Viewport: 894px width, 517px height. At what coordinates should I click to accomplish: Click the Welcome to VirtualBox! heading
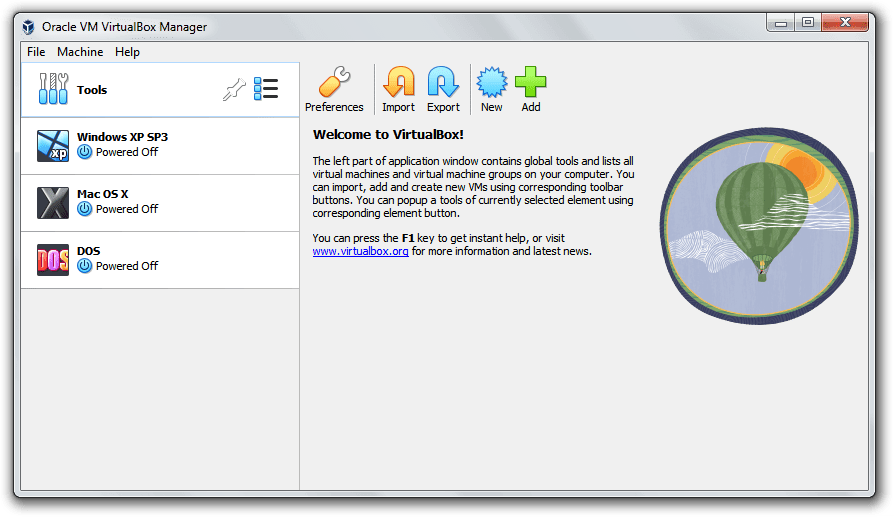click(x=388, y=135)
